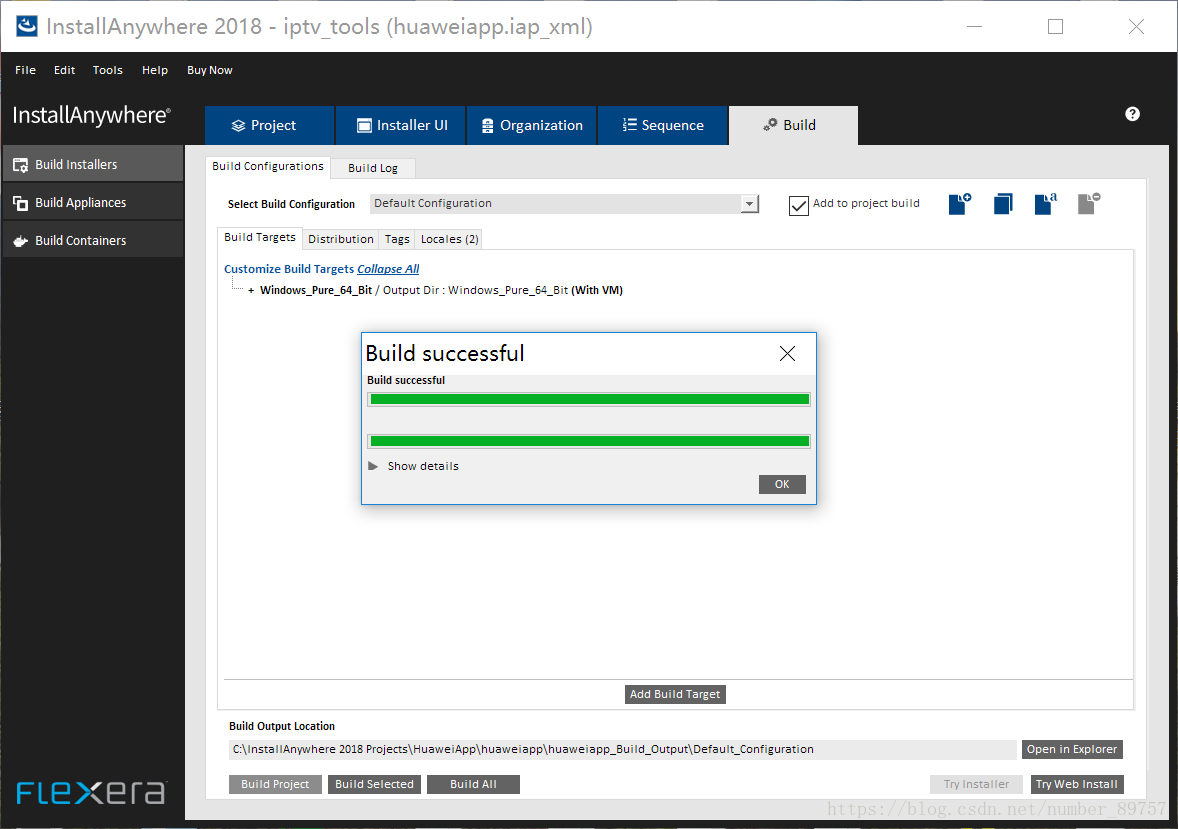Click the Try Installer button
1178x829 pixels.
coord(977,784)
